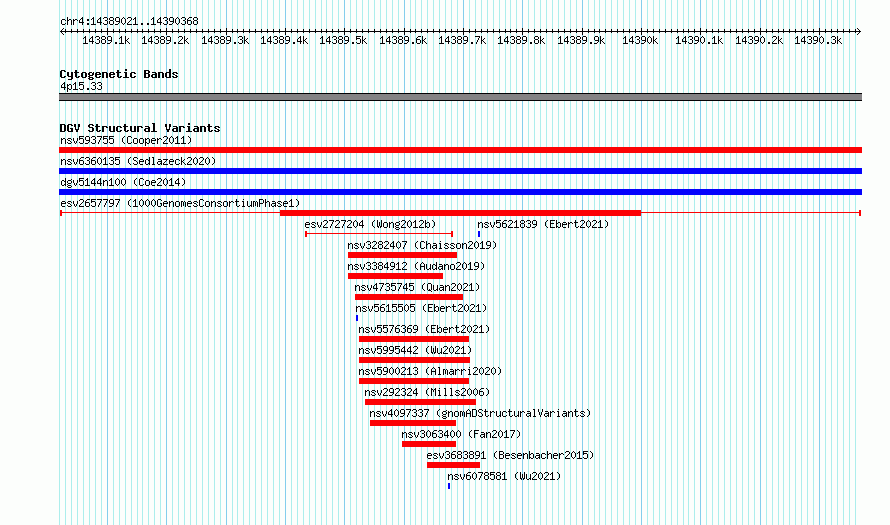Screen dimensions: 890x525
Task: Click the 14390k ruler label
Action: pos(640,40)
